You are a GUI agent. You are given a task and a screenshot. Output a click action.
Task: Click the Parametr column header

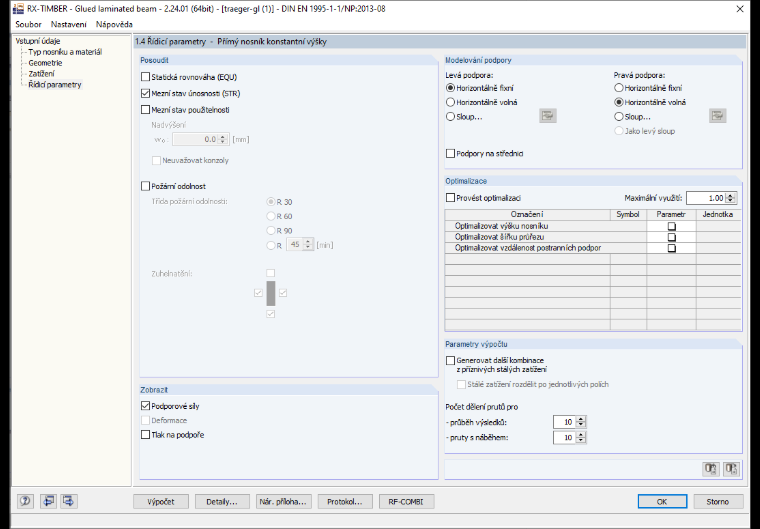tap(671, 214)
